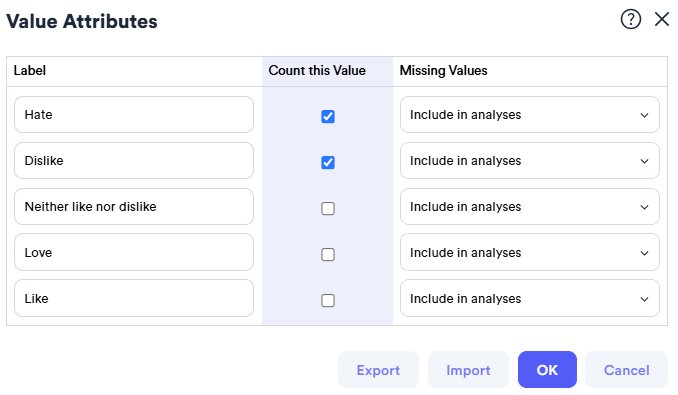Open Missing Values dropdown for Dislike
This screenshot has height=395, width=678.
530,161
